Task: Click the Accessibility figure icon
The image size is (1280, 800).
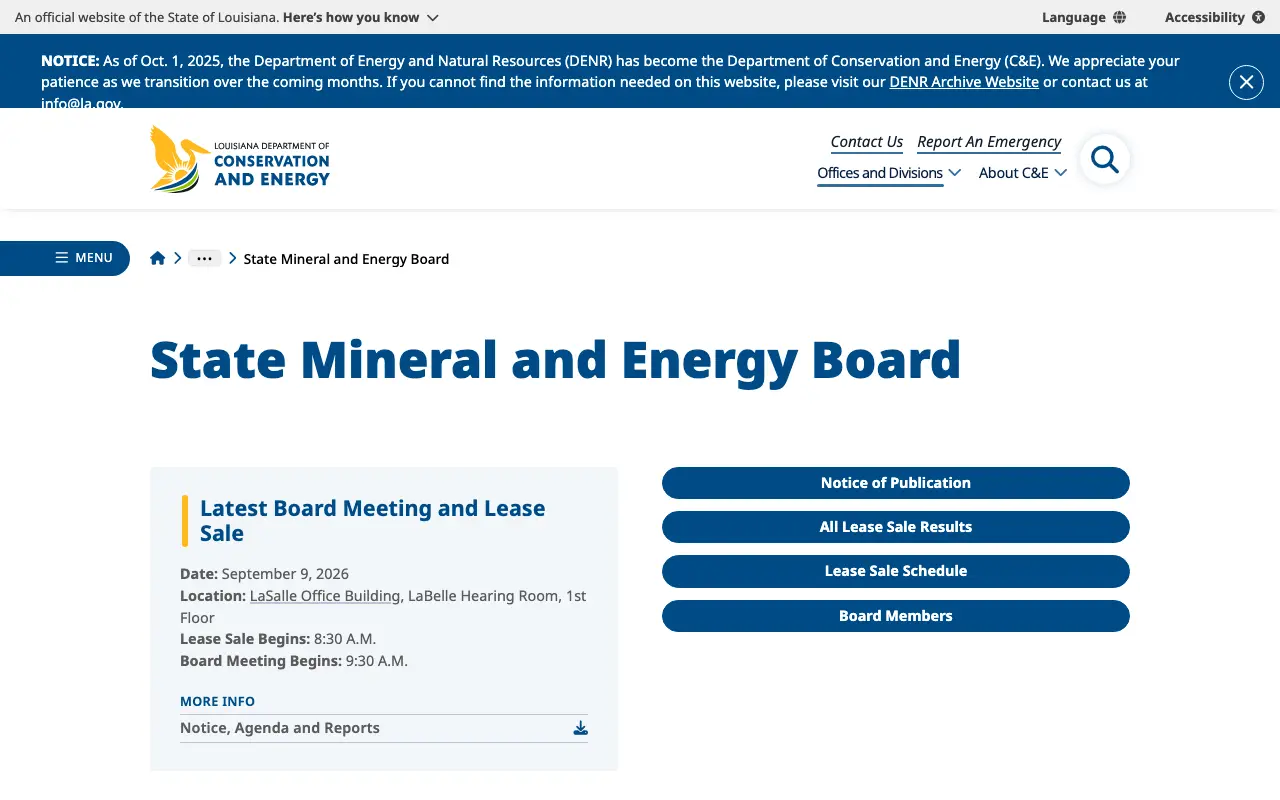Action: coord(1258,17)
